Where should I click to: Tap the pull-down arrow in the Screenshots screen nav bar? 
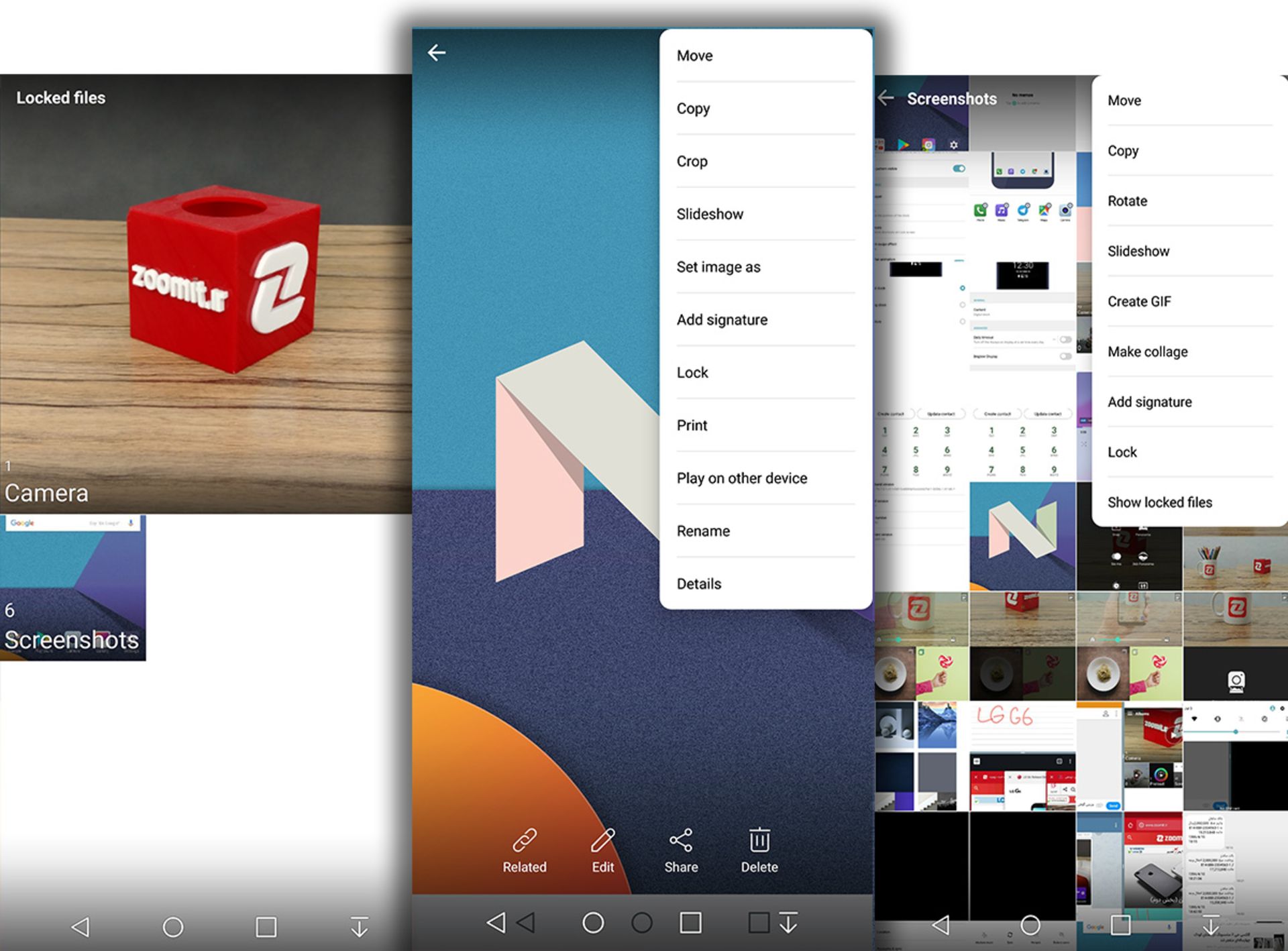click(1210, 926)
